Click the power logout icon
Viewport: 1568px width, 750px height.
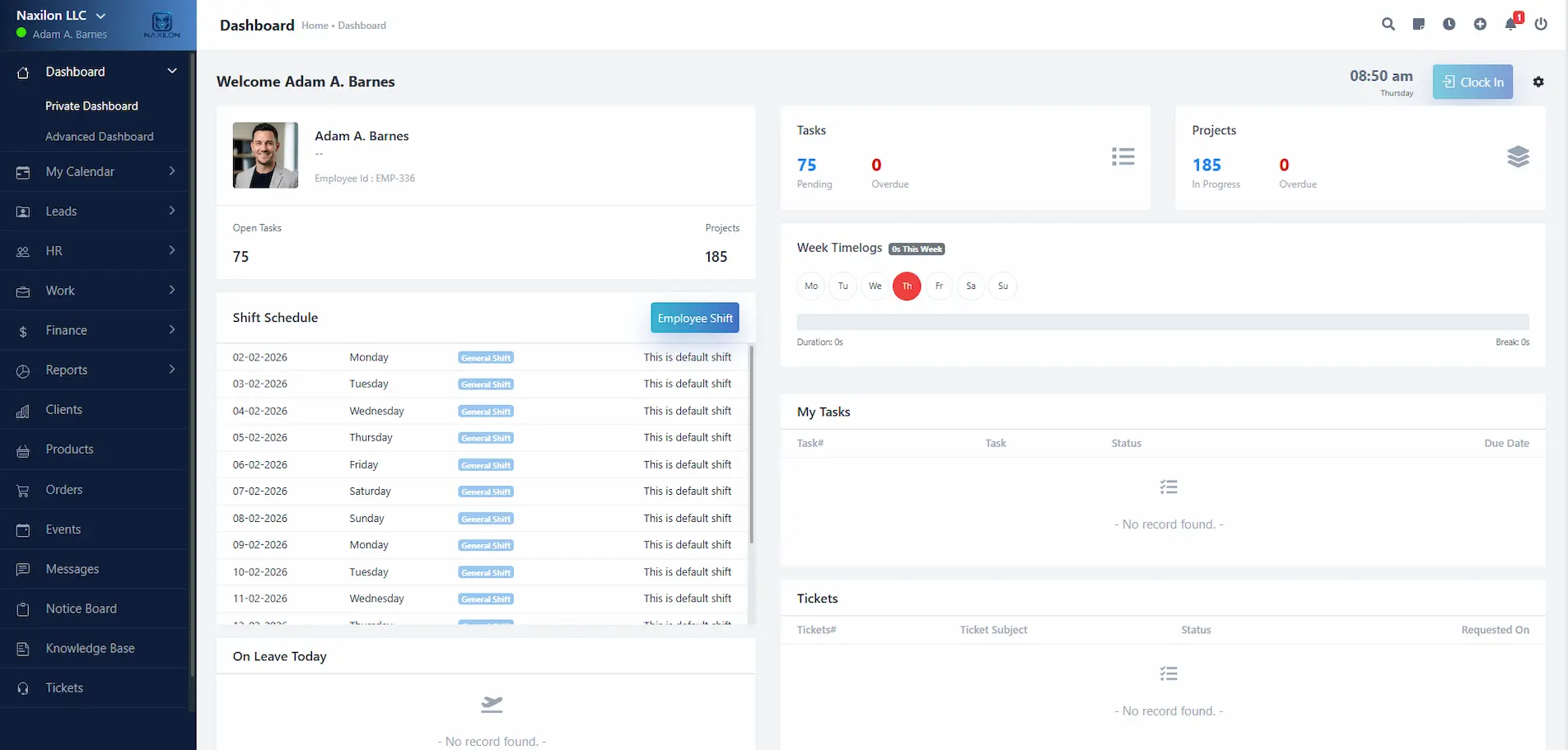pos(1541,25)
